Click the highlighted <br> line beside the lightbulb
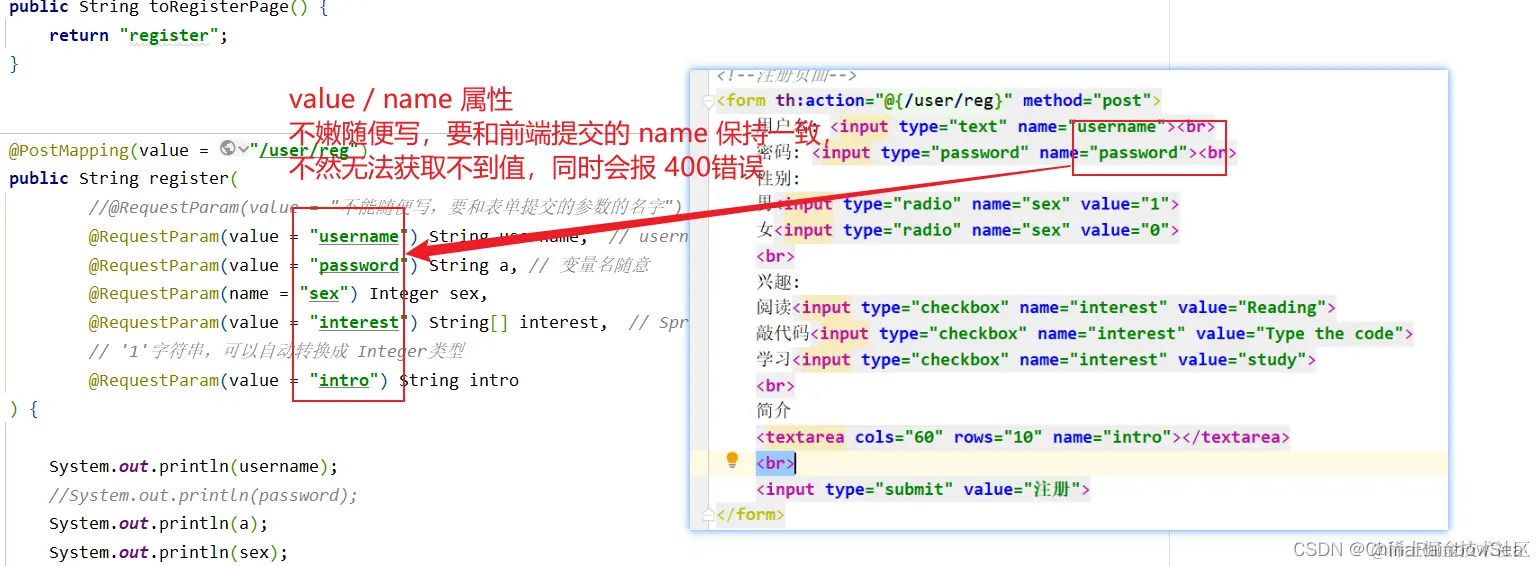1537x566 pixels. coord(776,463)
